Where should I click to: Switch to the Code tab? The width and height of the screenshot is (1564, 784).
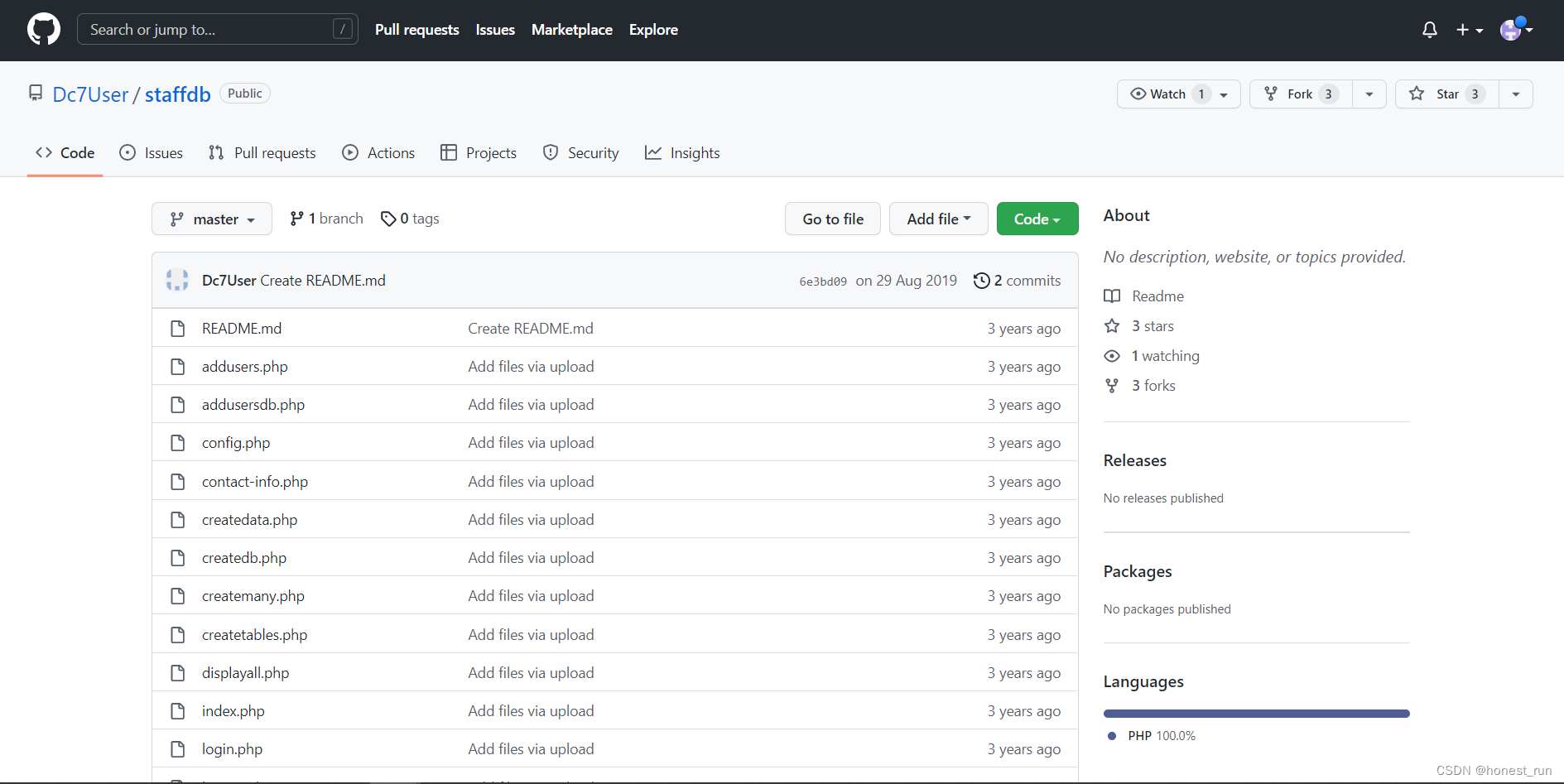click(x=65, y=153)
